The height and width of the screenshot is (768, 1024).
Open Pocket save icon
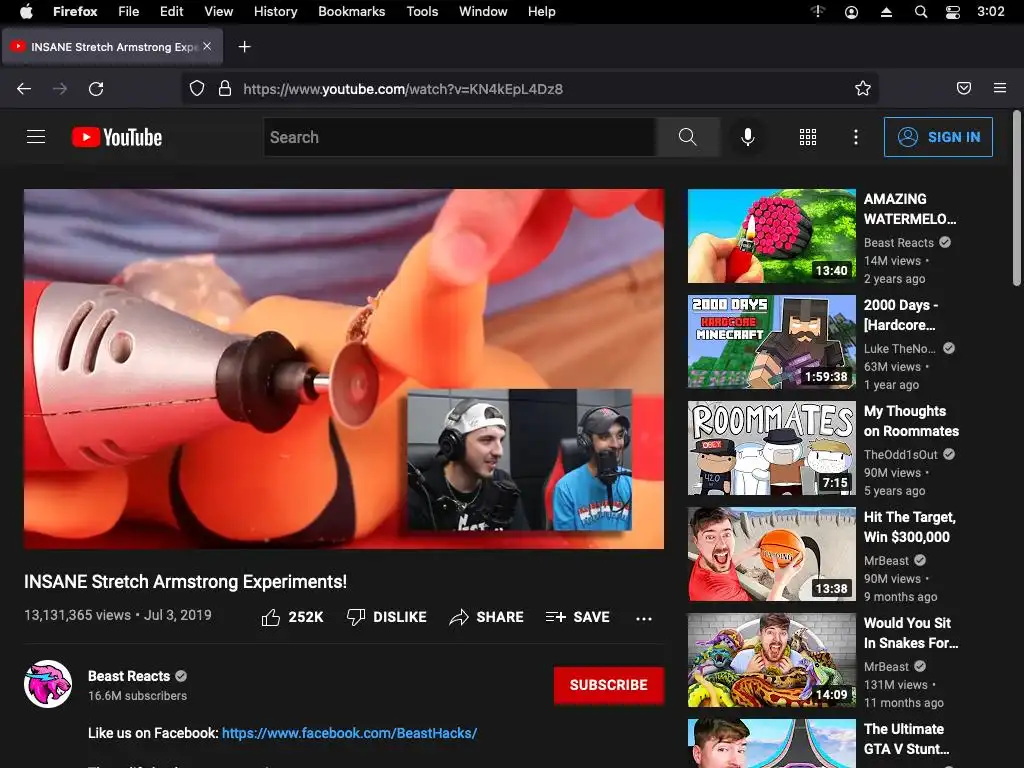click(964, 88)
